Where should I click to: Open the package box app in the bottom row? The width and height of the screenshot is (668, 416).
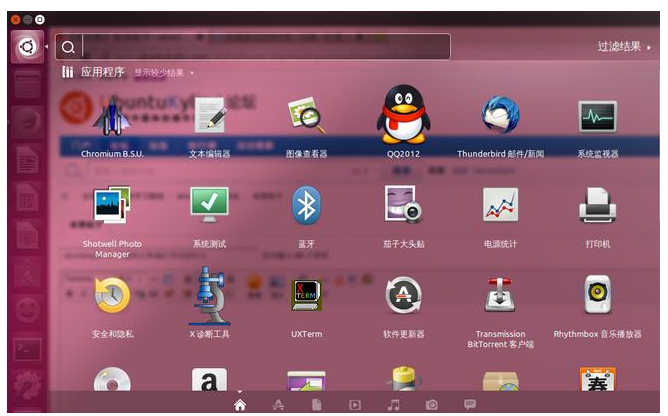pyautogui.click(x=501, y=381)
